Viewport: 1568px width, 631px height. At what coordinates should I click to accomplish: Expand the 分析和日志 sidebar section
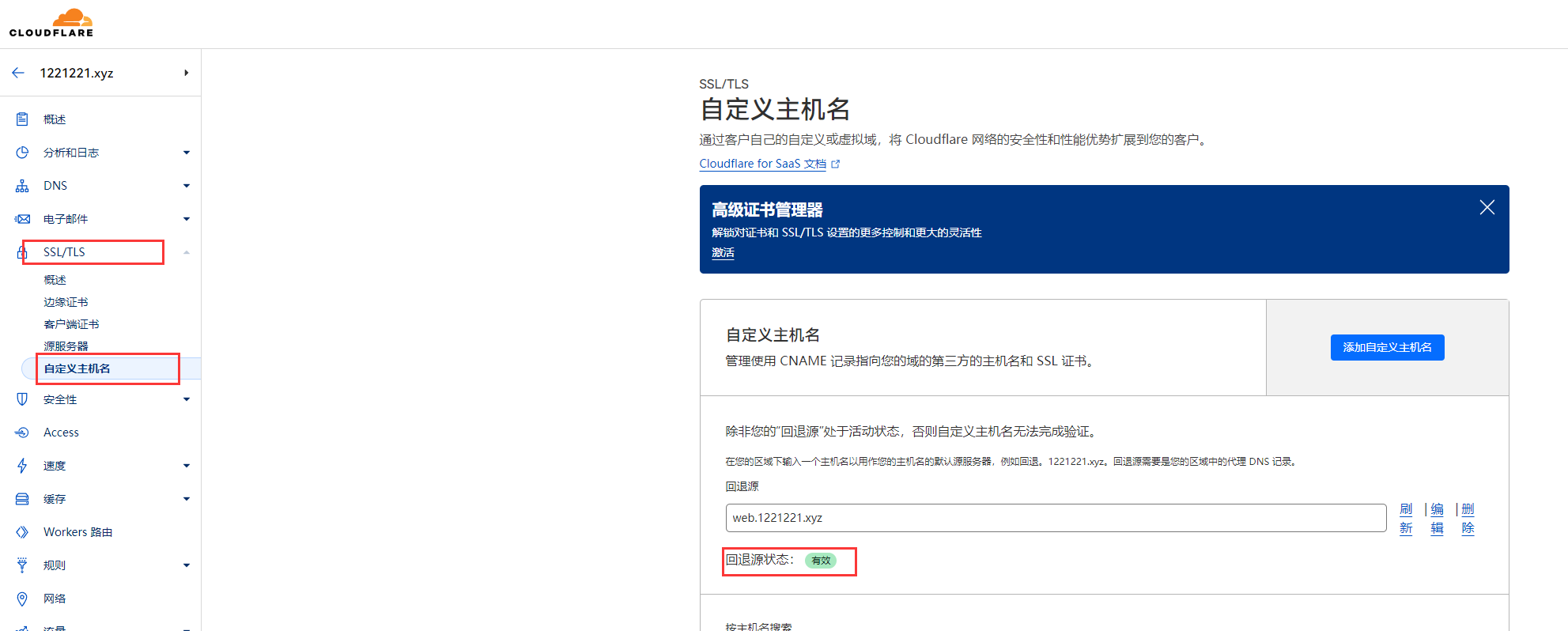[x=187, y=153]
